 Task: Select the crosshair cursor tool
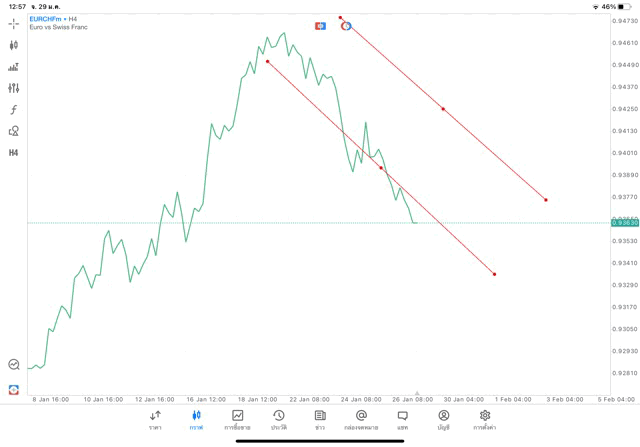[x=13, y=23]
